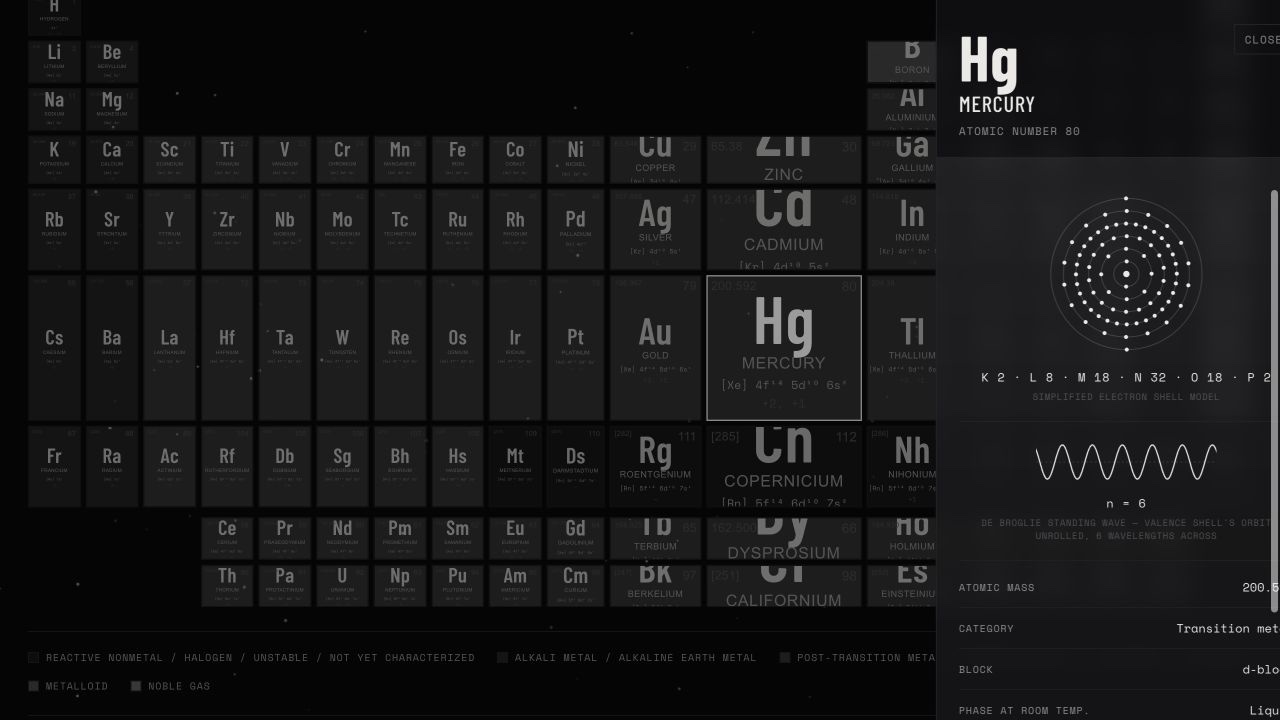
Task: Select the Gold (Au) tile
Action: [655, 348]
